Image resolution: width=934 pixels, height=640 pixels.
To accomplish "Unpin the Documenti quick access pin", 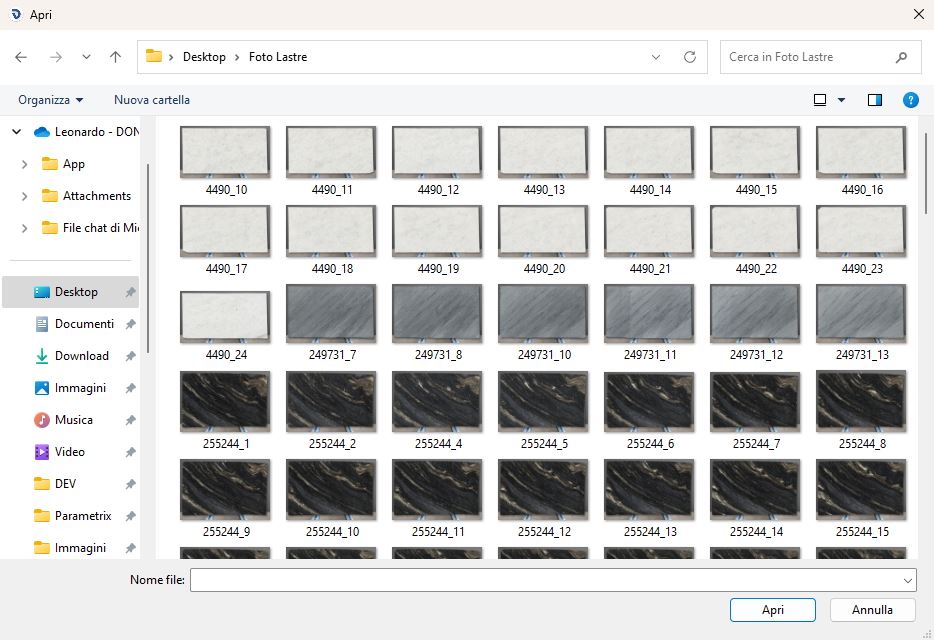I will pyautogui.click(x=130, y=324).
